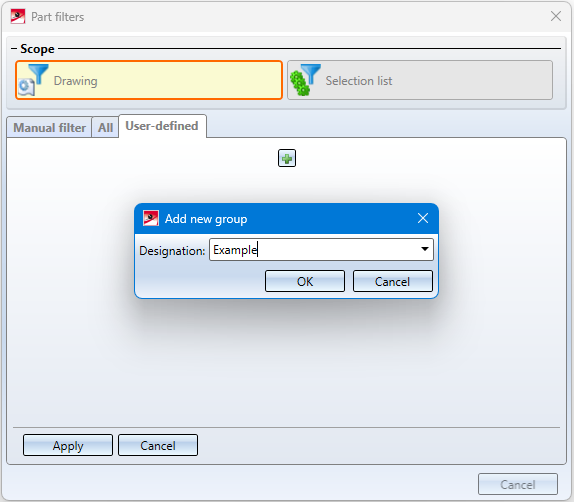574x502 pixels.
Task: Expand the Designation dropdown arrow
Action: (x=425, y=249)
